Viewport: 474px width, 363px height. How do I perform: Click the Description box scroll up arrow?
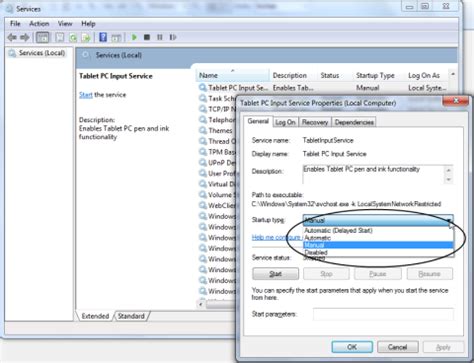click(x=449, y=170)
